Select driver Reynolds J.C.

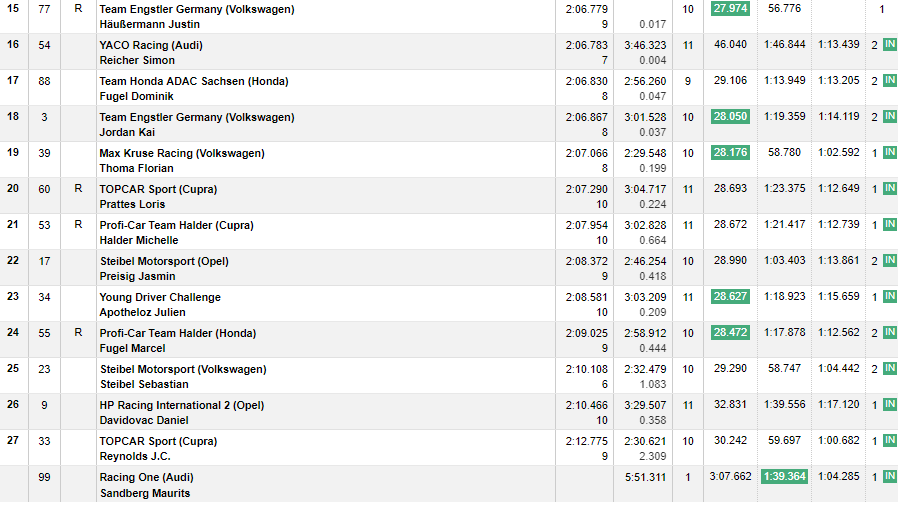pos(134,456)
